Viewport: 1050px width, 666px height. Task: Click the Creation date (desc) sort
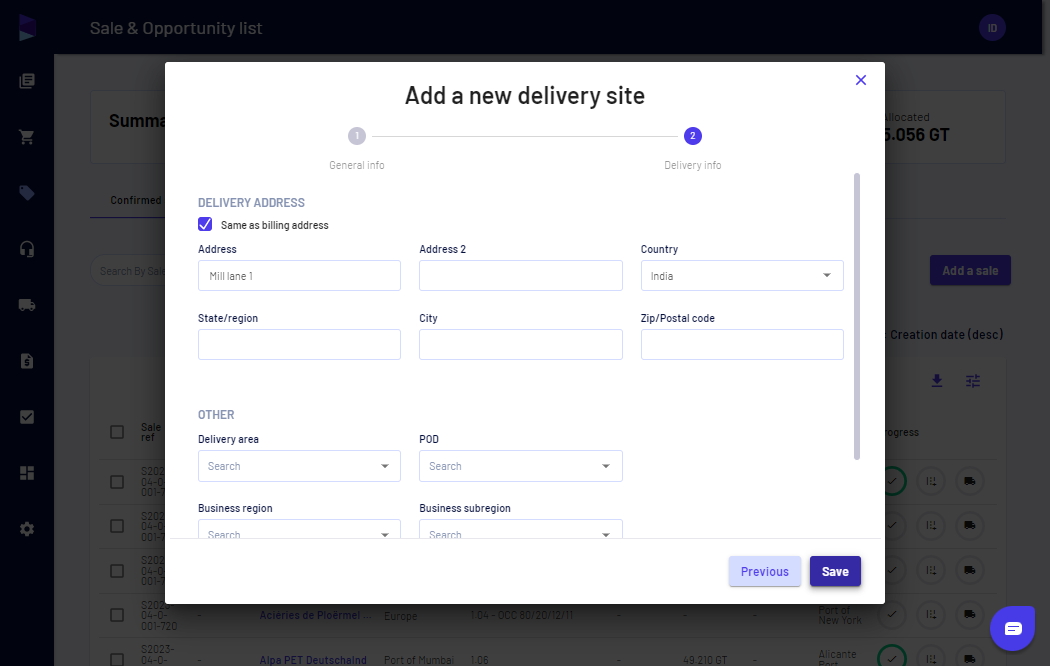coord(946,335)
